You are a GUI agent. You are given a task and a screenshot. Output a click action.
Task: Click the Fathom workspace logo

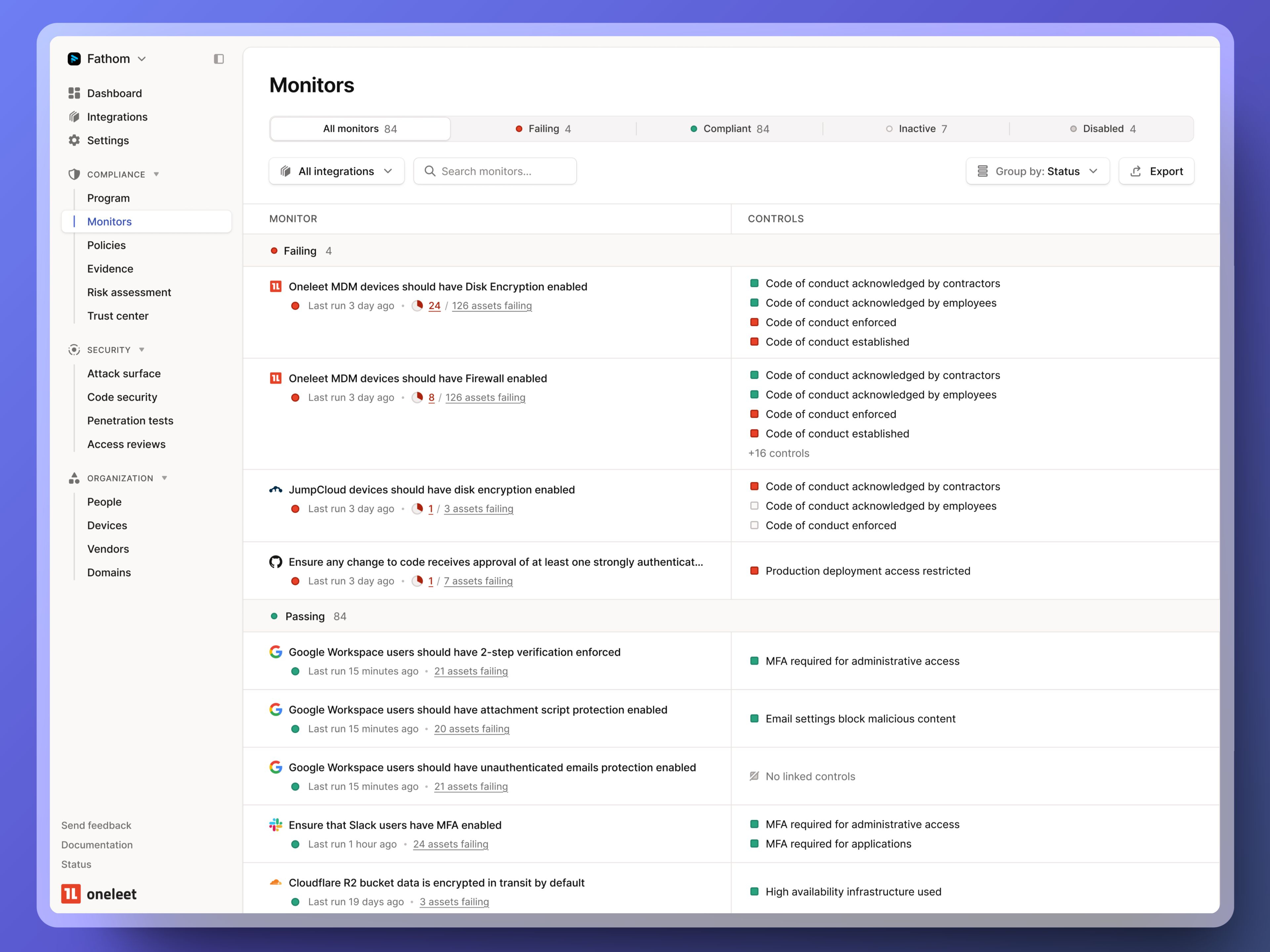[75, 58]
